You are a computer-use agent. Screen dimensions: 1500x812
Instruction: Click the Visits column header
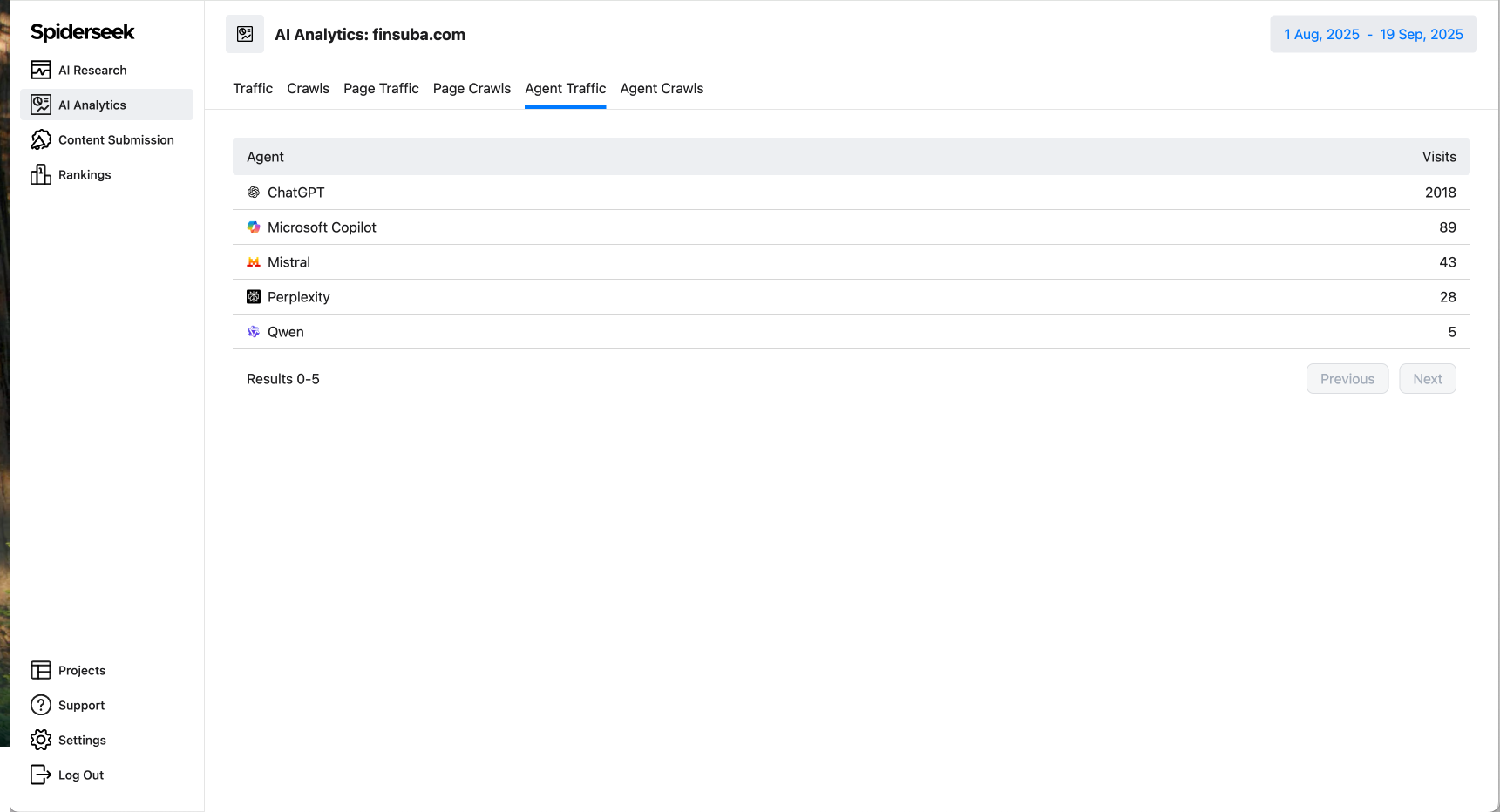pos(1439,157)
